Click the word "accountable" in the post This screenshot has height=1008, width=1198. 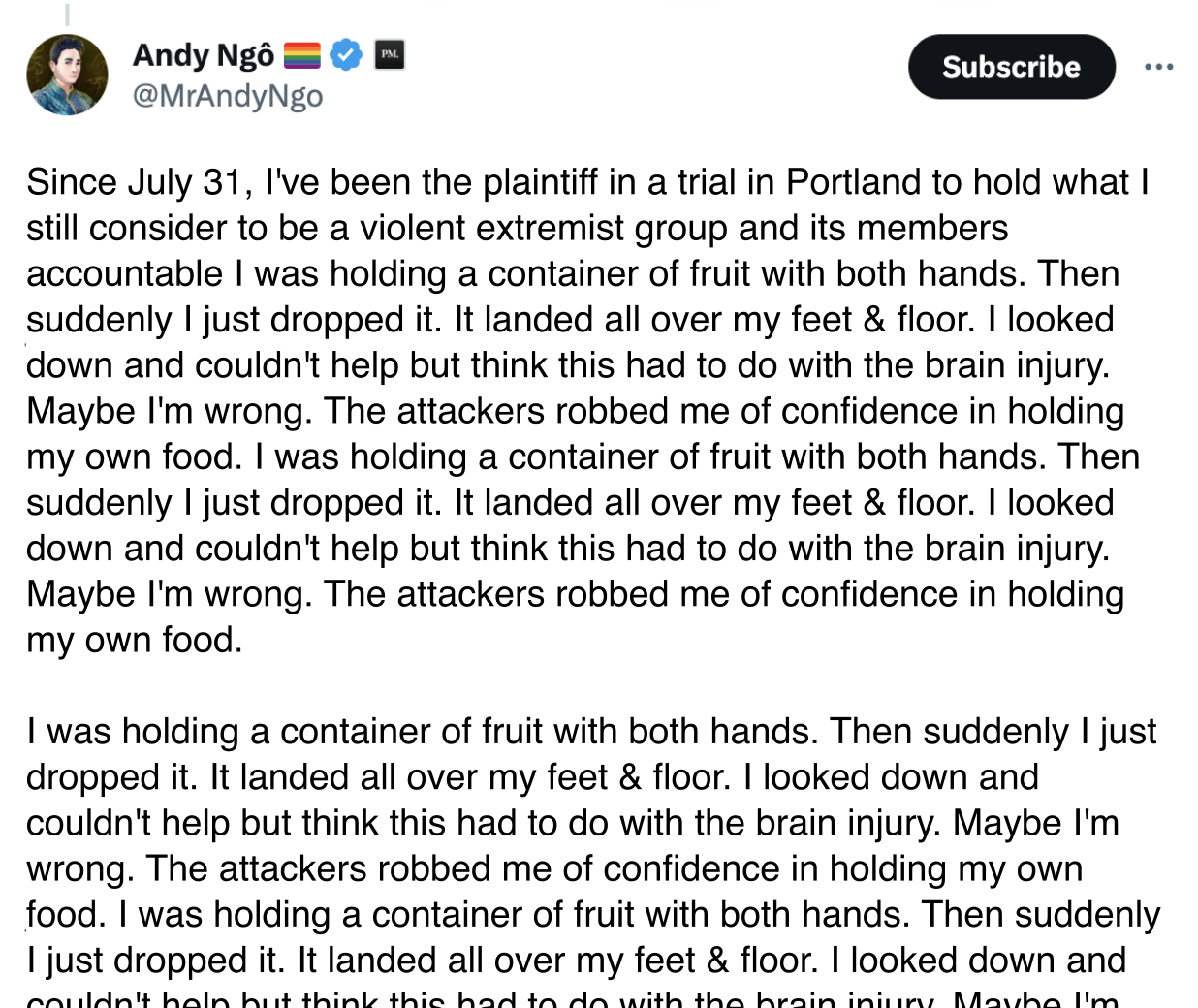124,273
